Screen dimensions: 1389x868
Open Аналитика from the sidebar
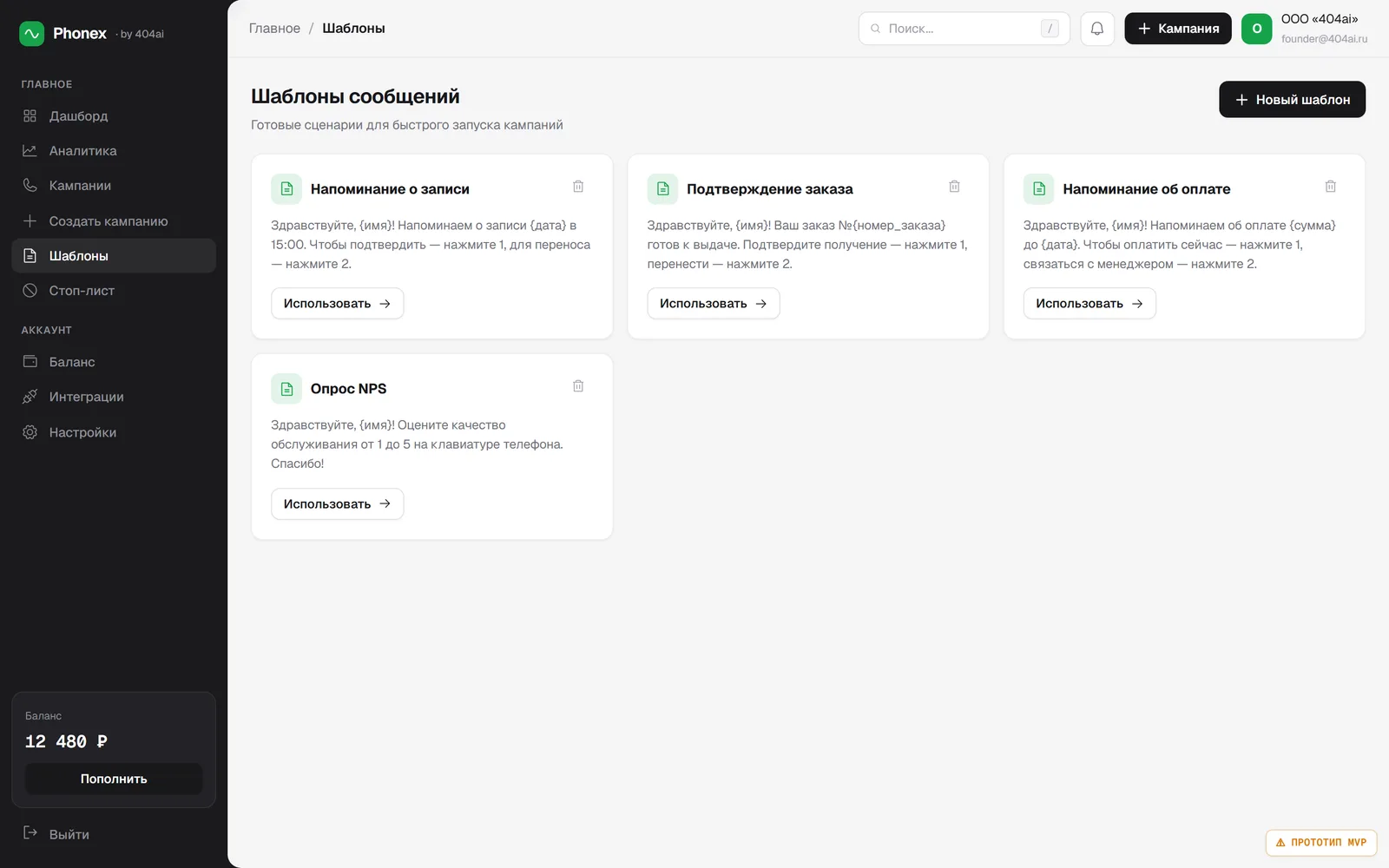pos(114,151)
